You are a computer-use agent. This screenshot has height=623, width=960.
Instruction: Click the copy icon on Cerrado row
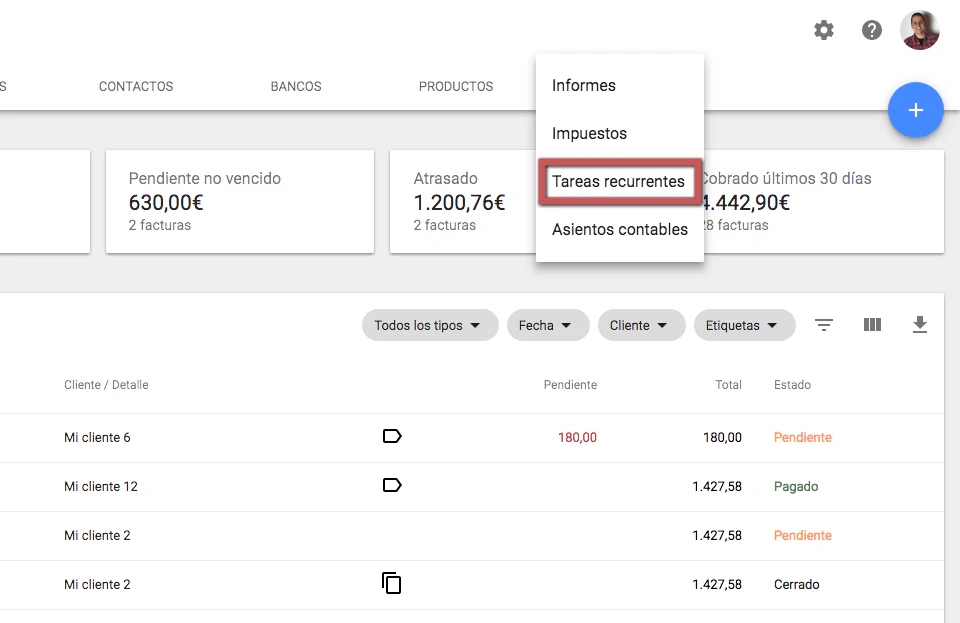click(x=392, y=583)
